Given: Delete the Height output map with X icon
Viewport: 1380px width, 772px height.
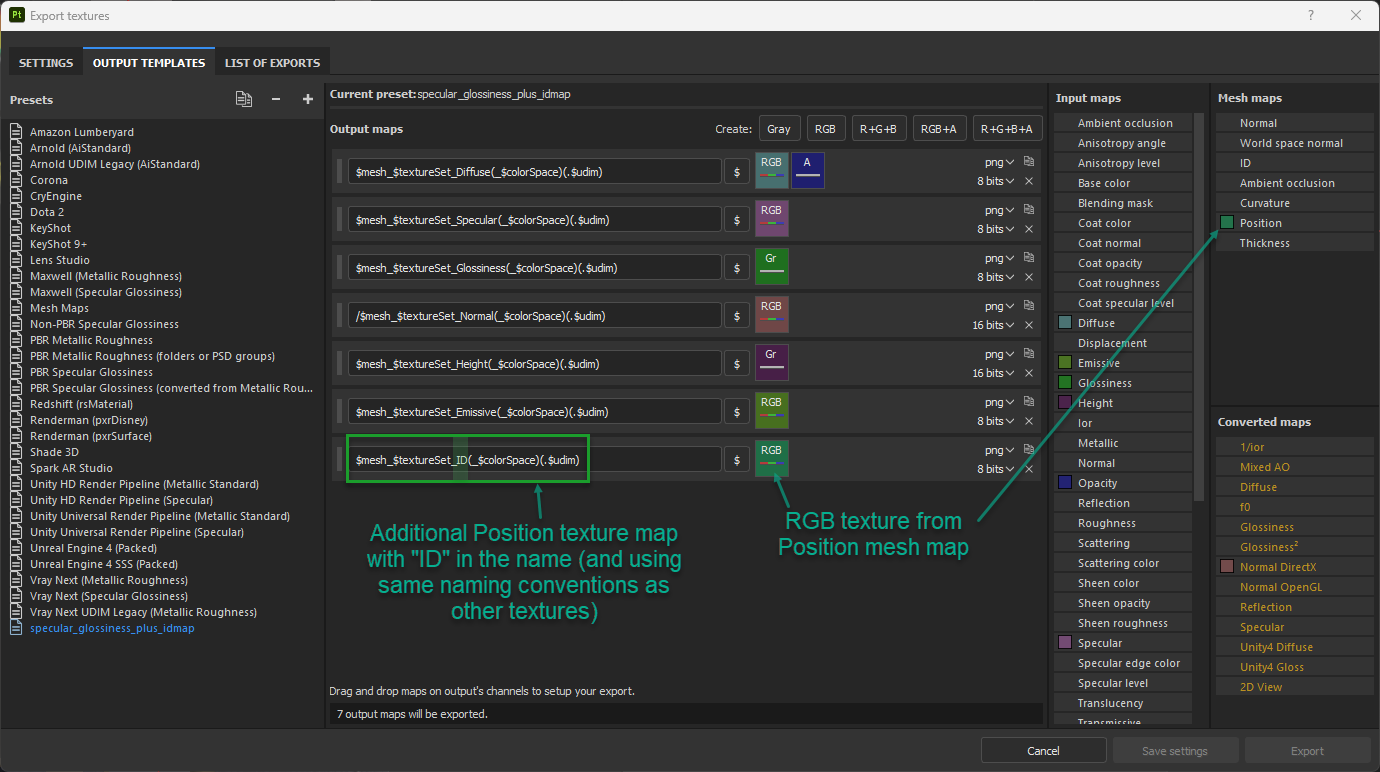Looking at the screenshot, I should (x=1029, y=373).
